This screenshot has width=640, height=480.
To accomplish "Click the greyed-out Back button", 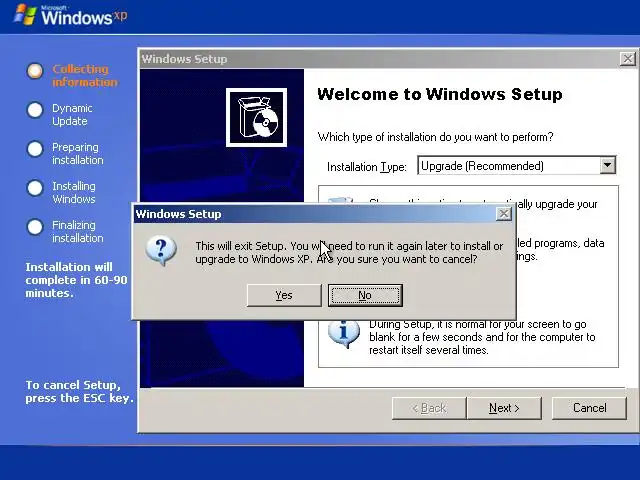I will [x=429, y=408].
